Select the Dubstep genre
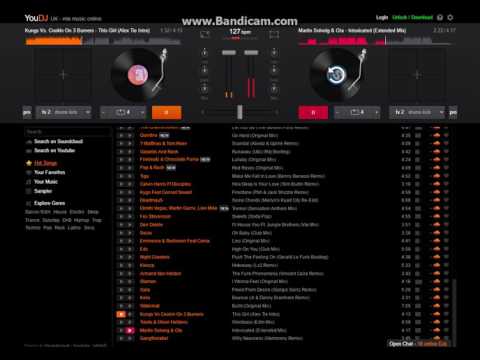Image resolution: width=480 pixels, height=360 pixels. [x=51, y=220]
